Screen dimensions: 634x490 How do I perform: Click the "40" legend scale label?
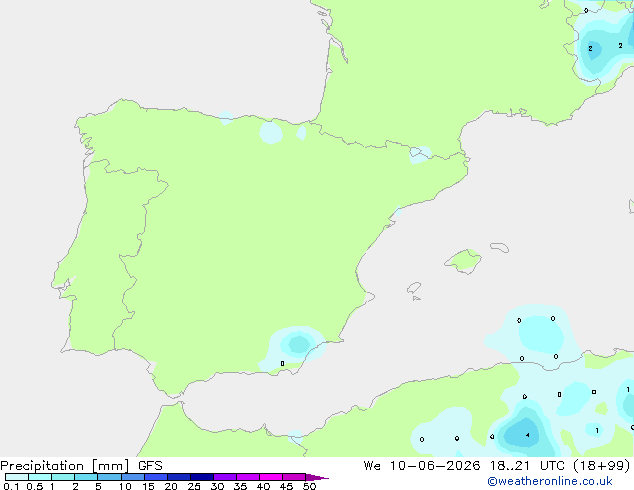click(263, 486)
